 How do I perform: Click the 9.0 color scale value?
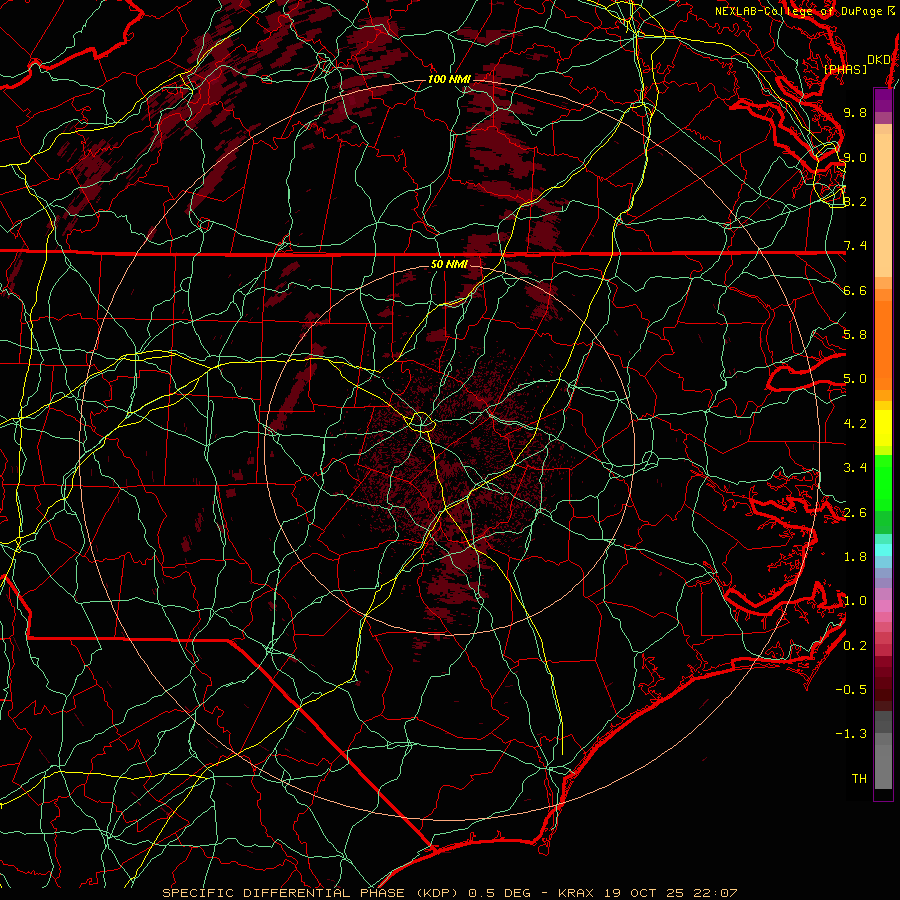(x=855, y=157)
